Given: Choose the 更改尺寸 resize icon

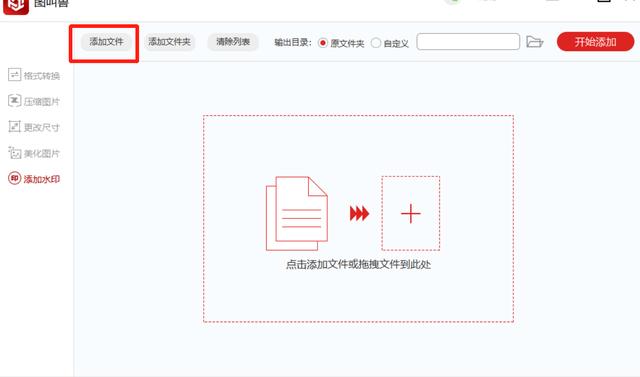Looking at the screenshot, I should point(14,126).
